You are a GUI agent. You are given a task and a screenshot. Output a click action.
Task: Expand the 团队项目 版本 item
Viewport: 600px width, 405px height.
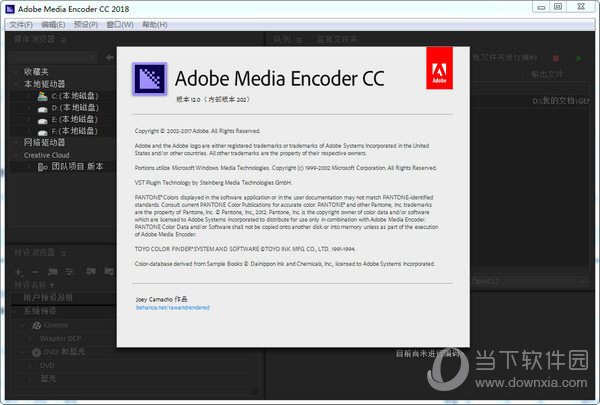point(29,167)
